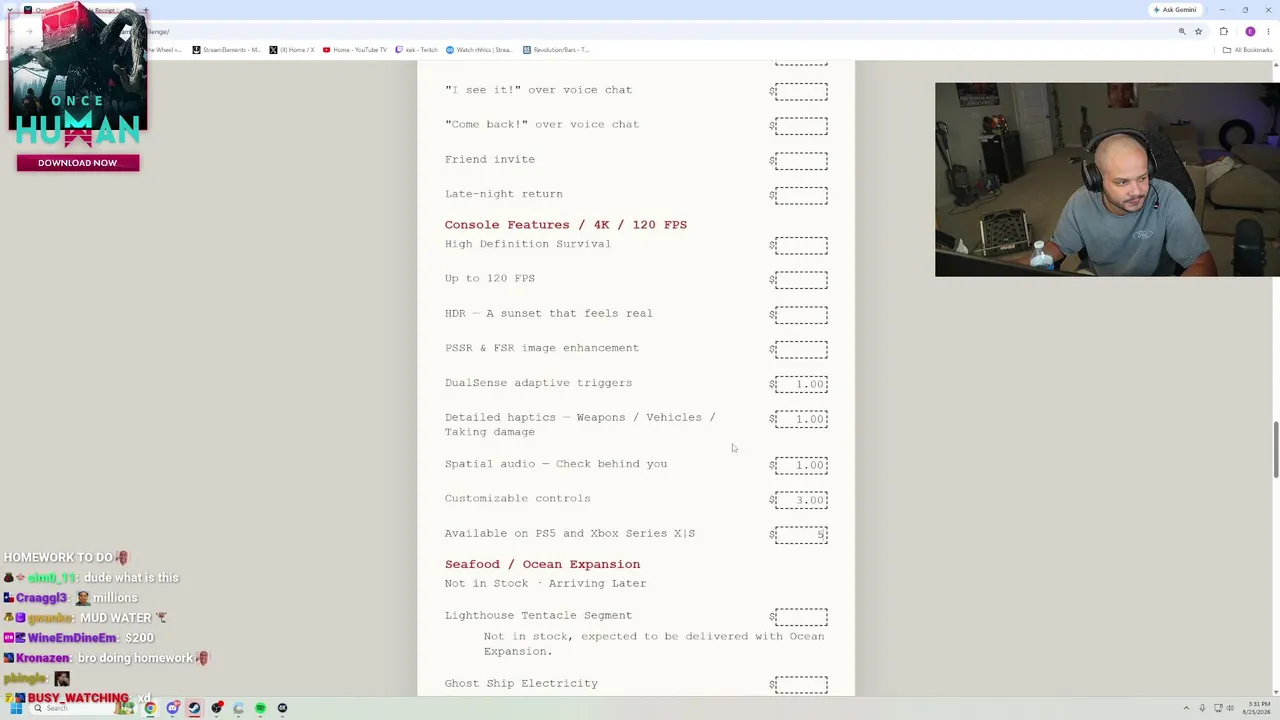Click the High Definition Survival price field
The height and width of the screenshot is (720, 1280).
(801, 245)
